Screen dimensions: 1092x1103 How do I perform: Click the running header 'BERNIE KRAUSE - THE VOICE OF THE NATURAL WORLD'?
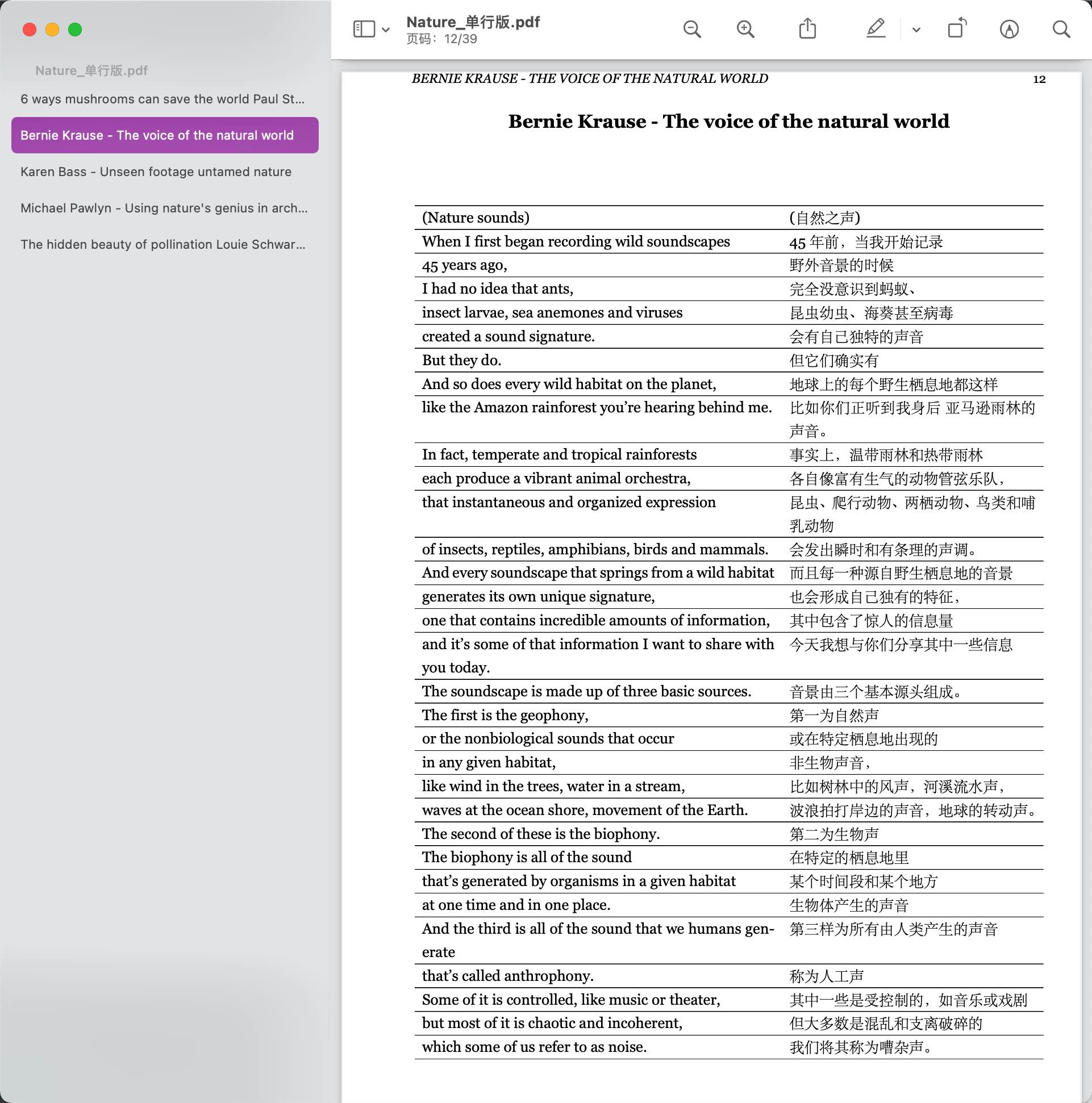[589, 78]
